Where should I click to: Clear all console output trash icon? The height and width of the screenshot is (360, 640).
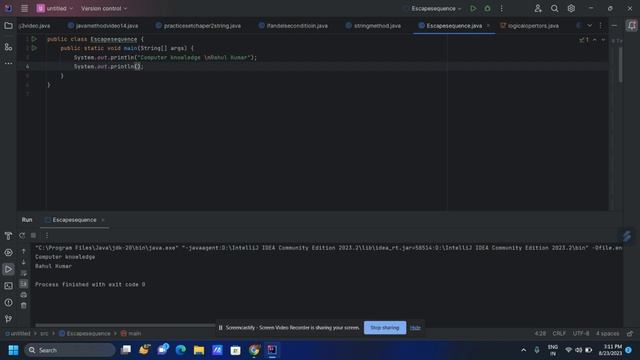[24, 305]
